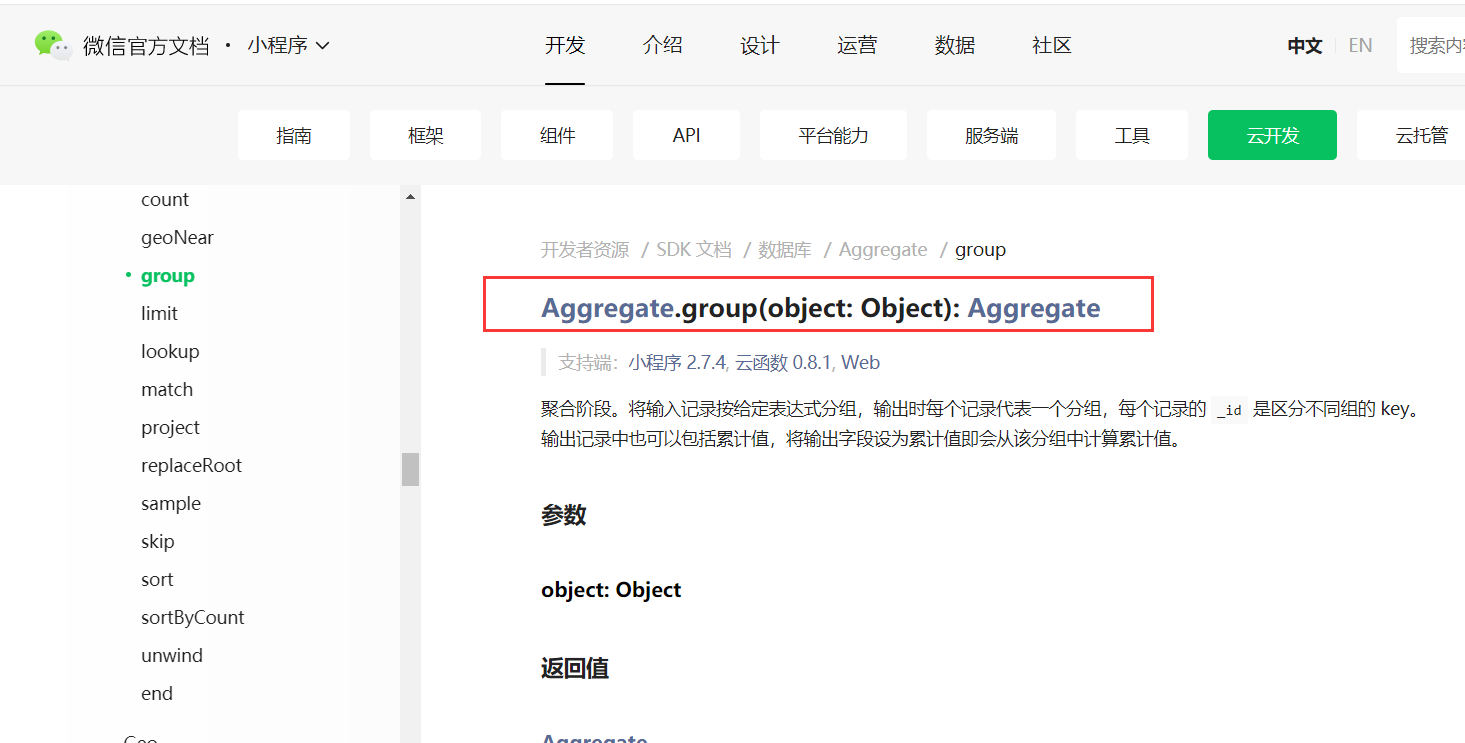Open unwind in the sidebar
Viewport: 1465px width, 743px height.
[172, 656]
